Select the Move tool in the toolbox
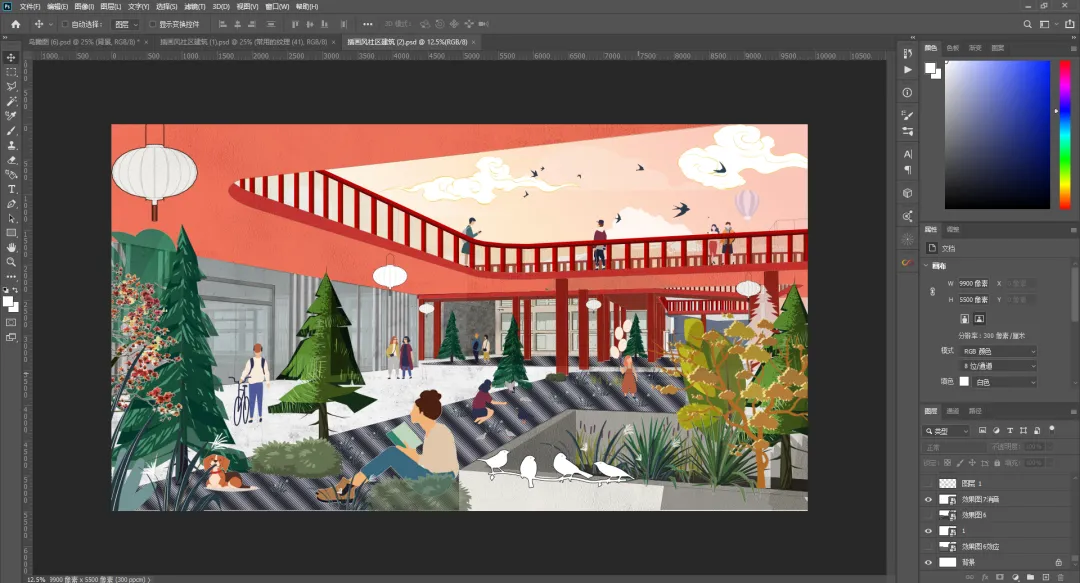 [11, 57]
